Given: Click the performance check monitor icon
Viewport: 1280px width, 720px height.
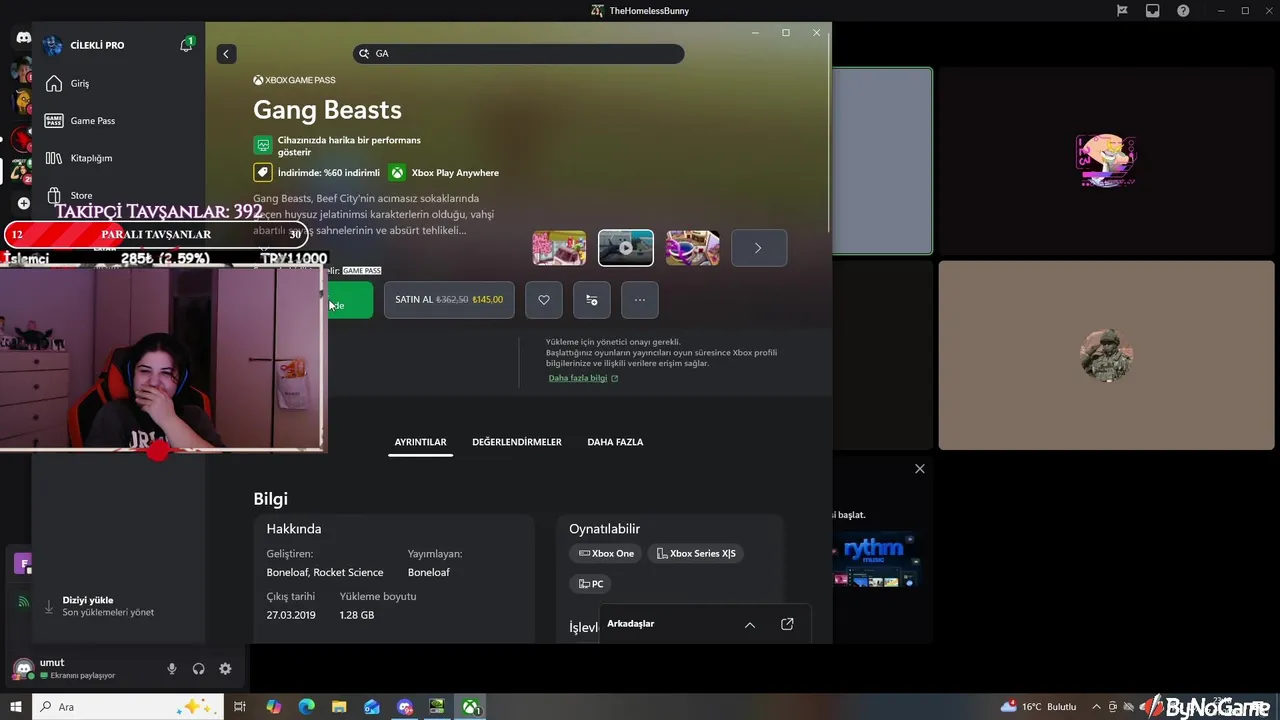Looking at the screenshot, I should click(x=262, y=146).
